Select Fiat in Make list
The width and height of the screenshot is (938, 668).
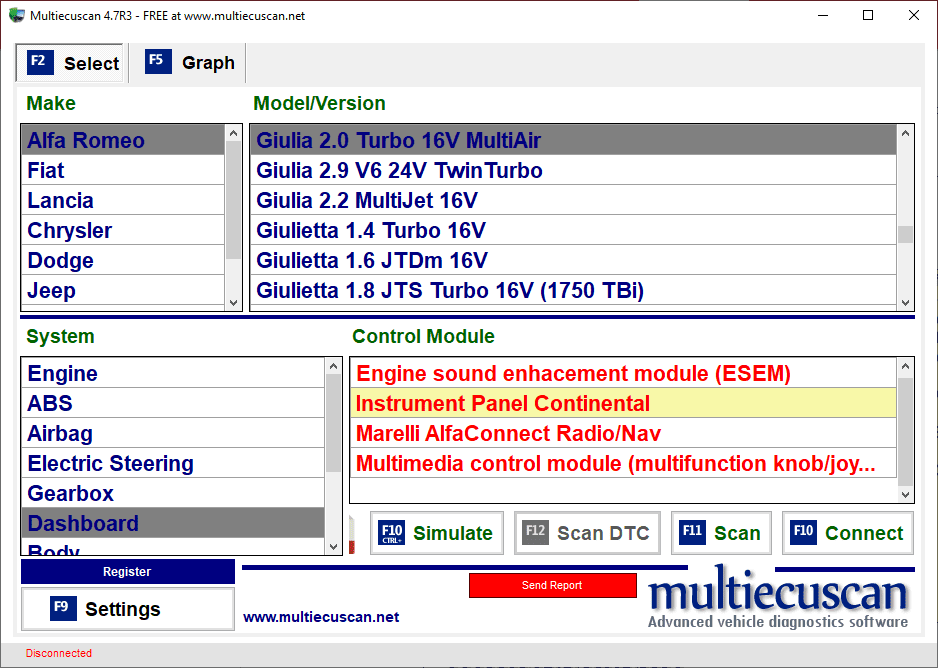(123, 170)
